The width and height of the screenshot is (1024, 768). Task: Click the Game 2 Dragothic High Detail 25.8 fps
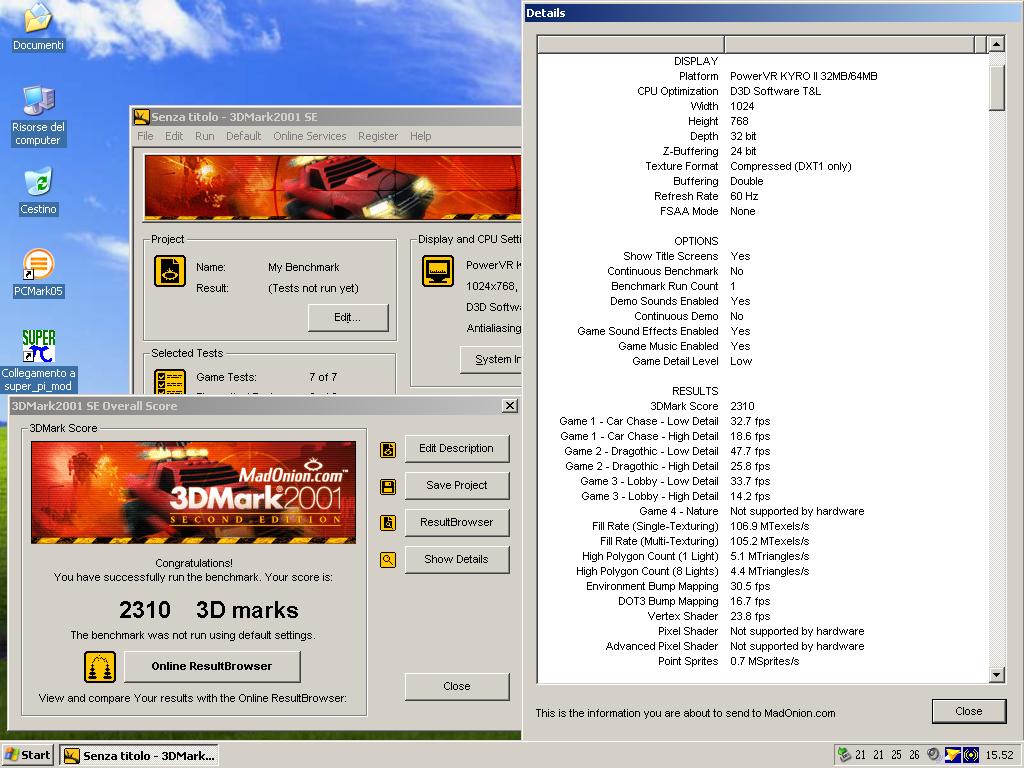[x=750, y=466]
